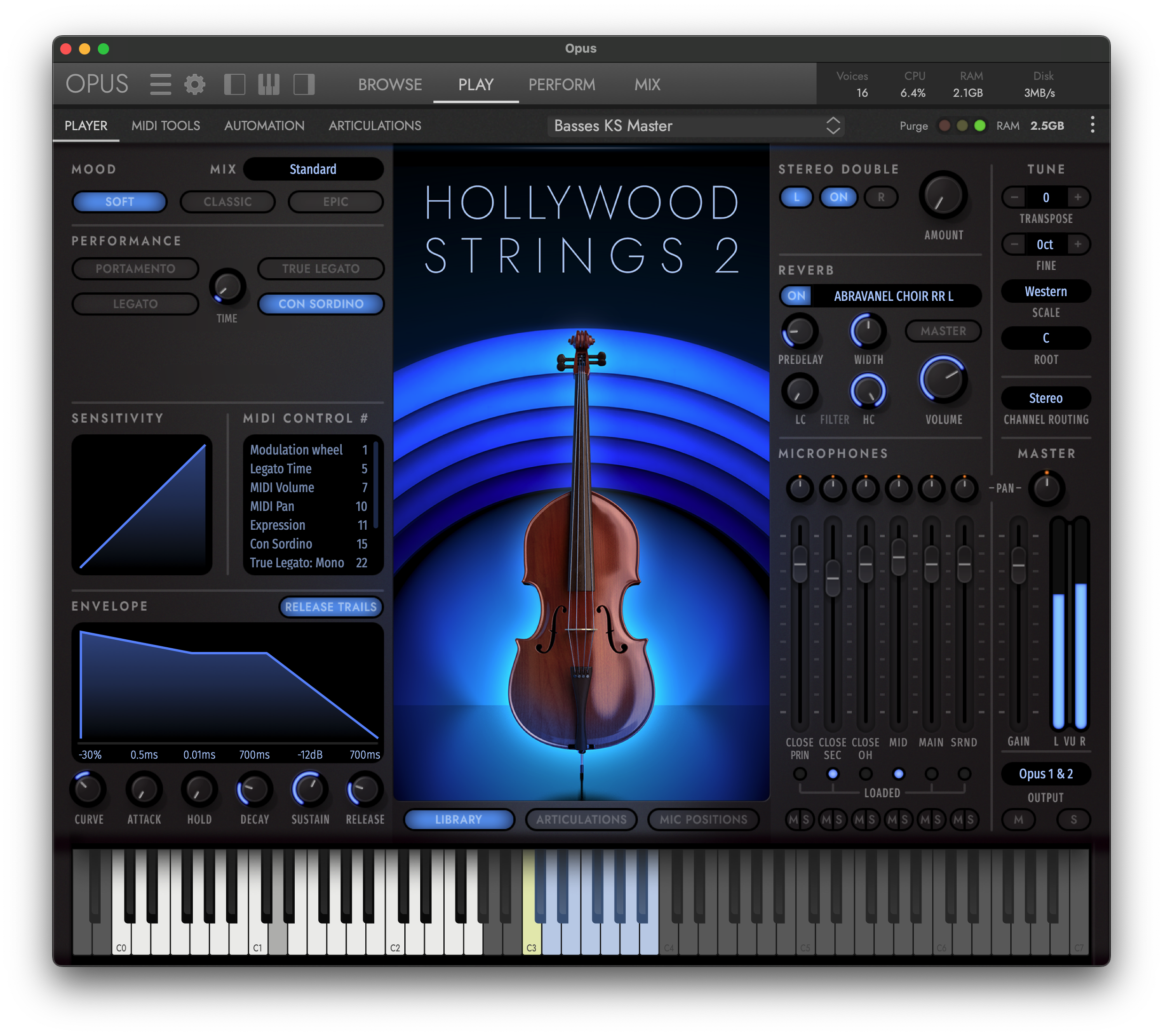Image resolution: width=1163 pixels, height=1036 pixels.
Task: Adjust the envelope Decay knob
Action: [254, 790]
